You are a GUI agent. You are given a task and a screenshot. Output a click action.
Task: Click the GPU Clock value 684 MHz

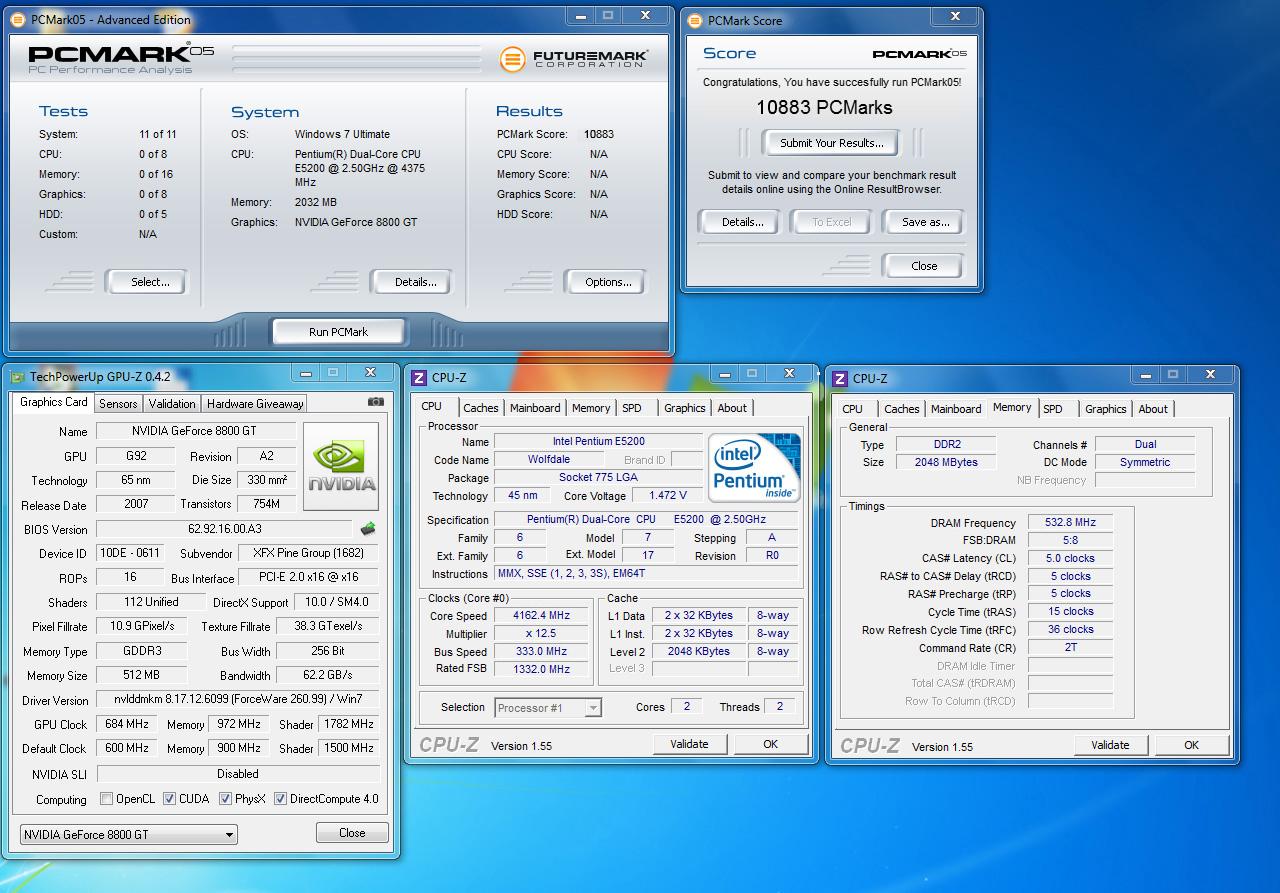point(126,724)
